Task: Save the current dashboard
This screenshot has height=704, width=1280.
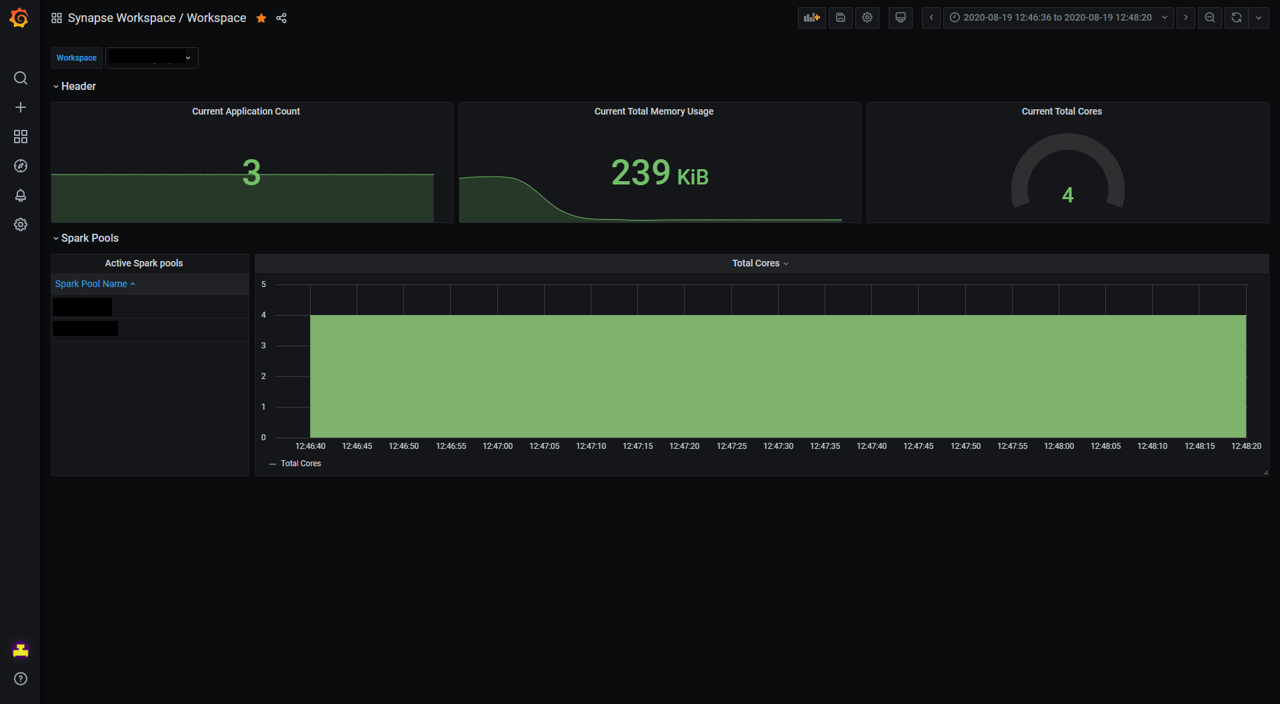Action: pyautogui.click(x=839, y=17)
